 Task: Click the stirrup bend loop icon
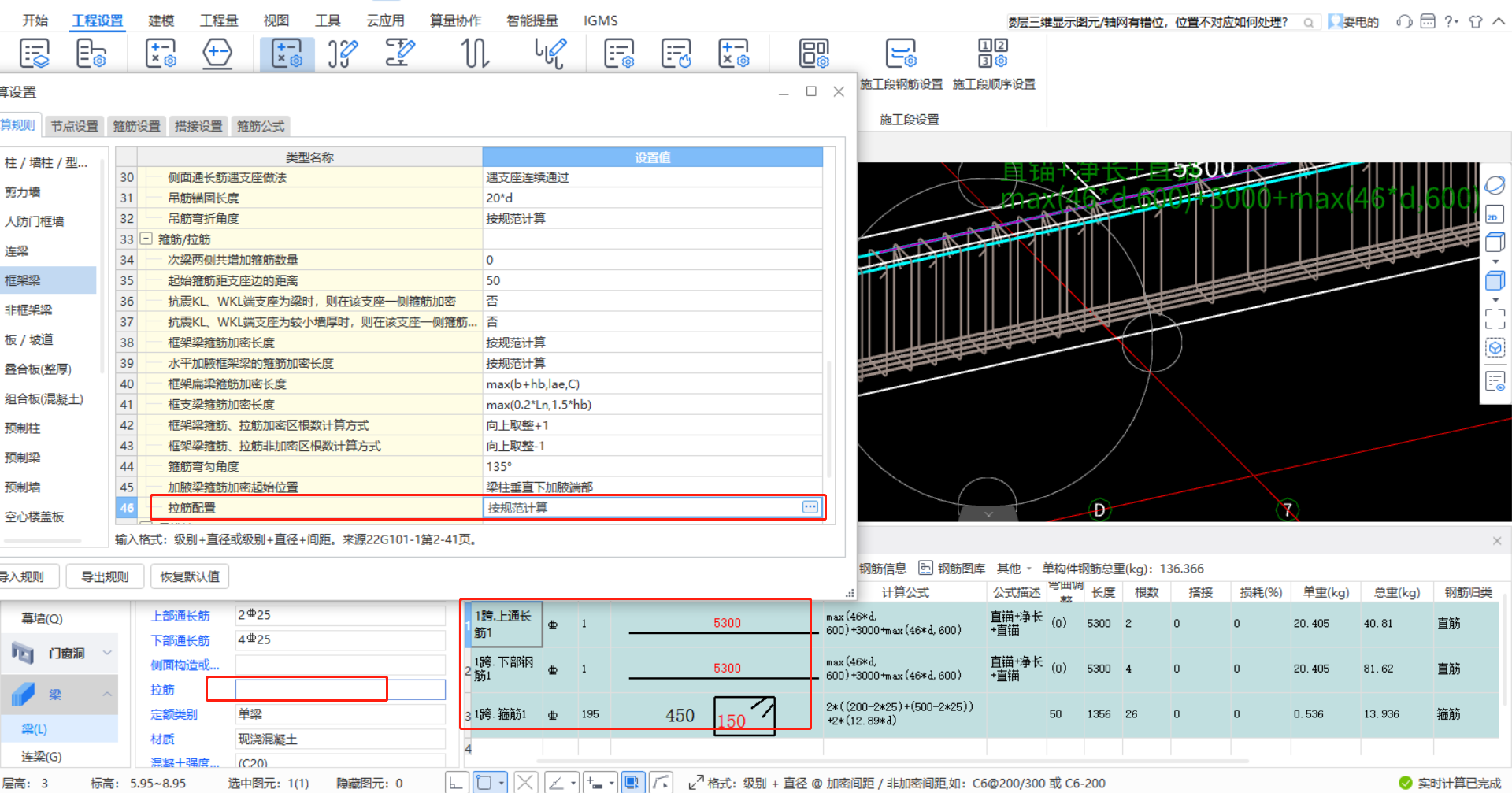[475, 54]
